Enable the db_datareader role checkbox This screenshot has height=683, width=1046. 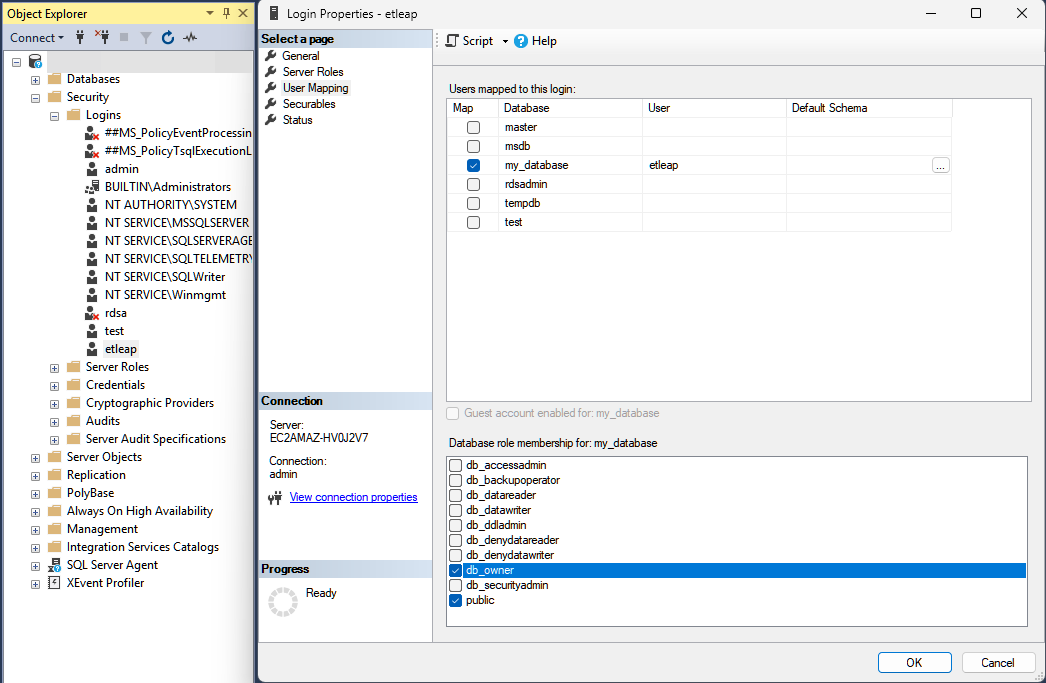click(x=456, y=495)
